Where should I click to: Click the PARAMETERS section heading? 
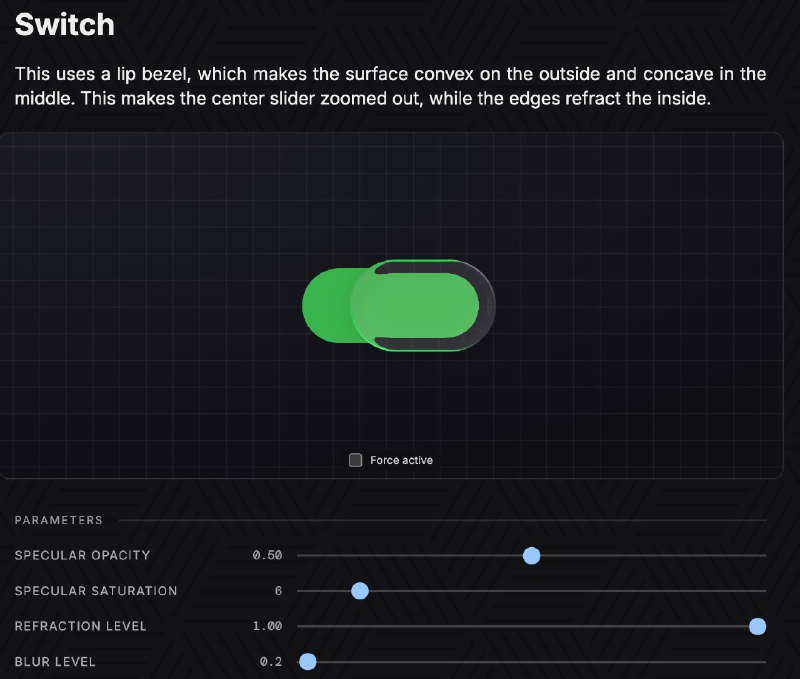[x=58, y=520]
